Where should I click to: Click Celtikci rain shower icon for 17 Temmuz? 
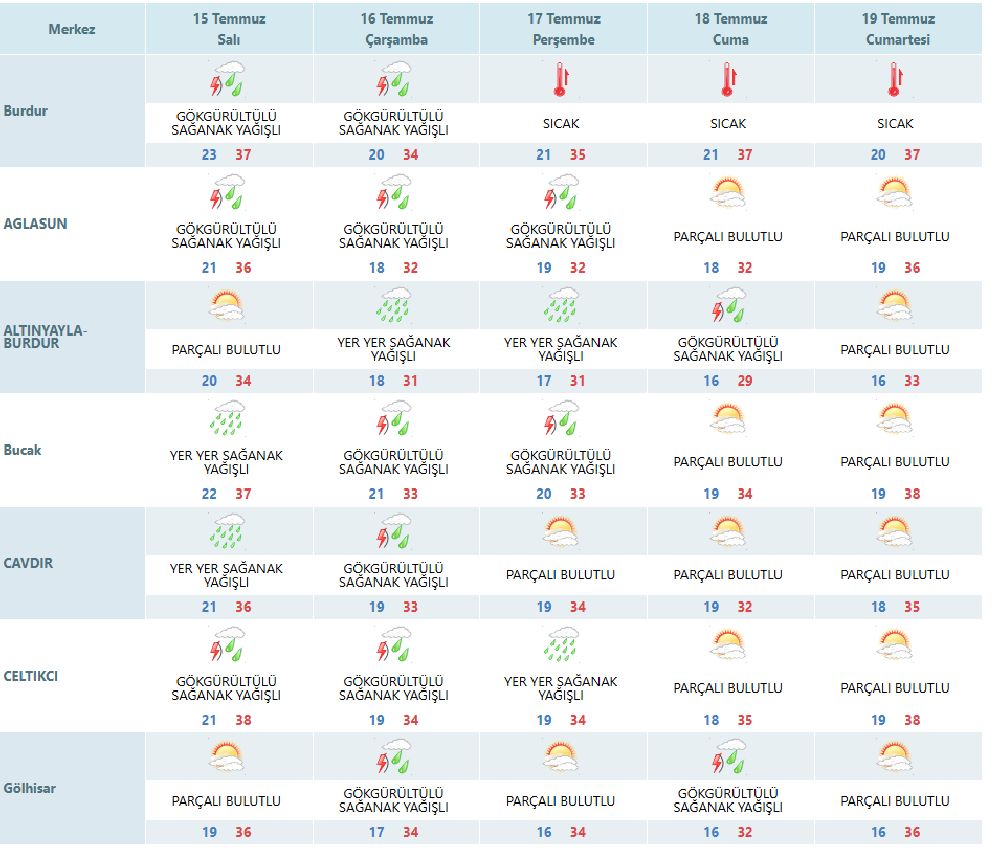(x=560, y=644)
